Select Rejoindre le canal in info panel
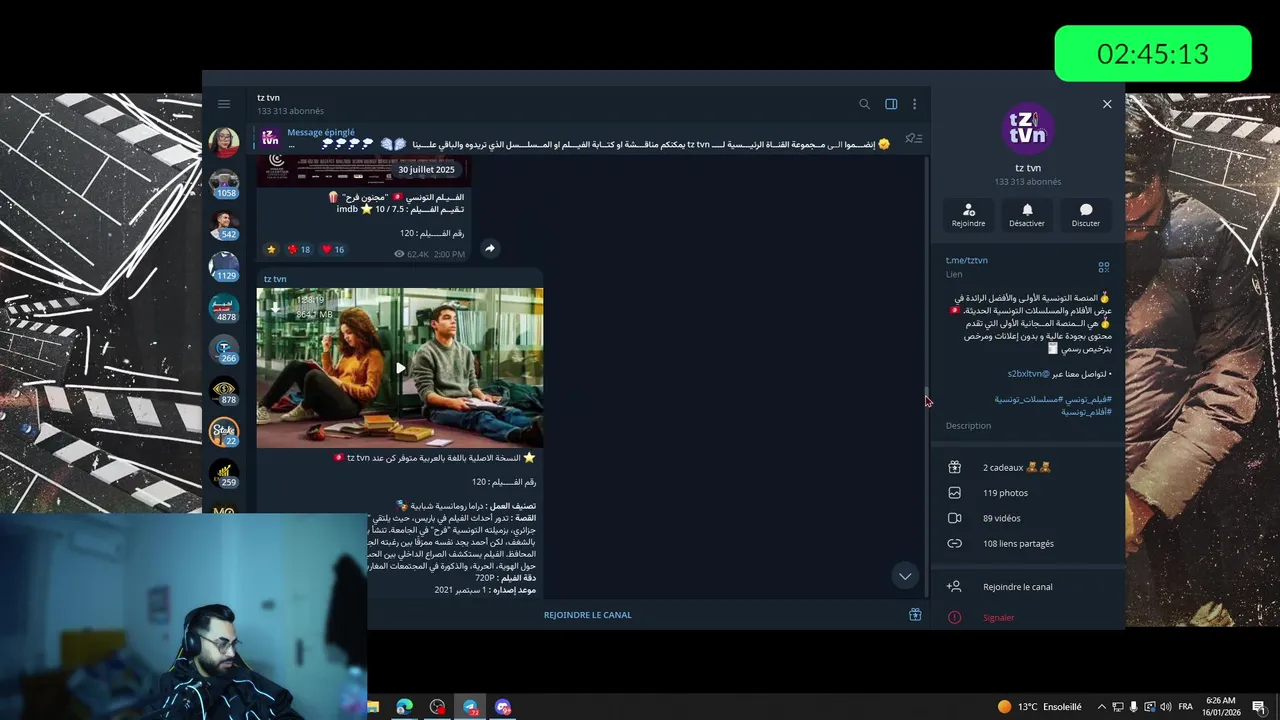1280x720 pixels. point(1028,587)
